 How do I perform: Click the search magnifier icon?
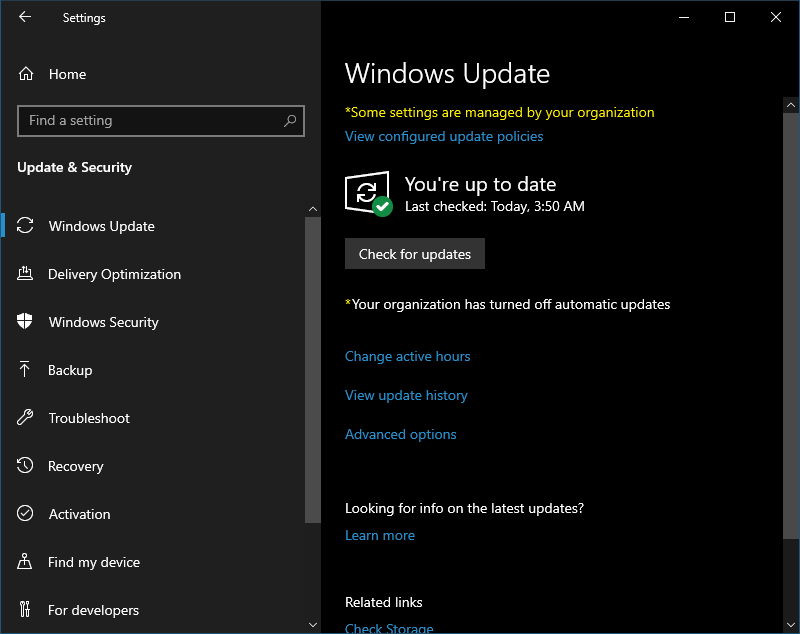click(290, 121)
